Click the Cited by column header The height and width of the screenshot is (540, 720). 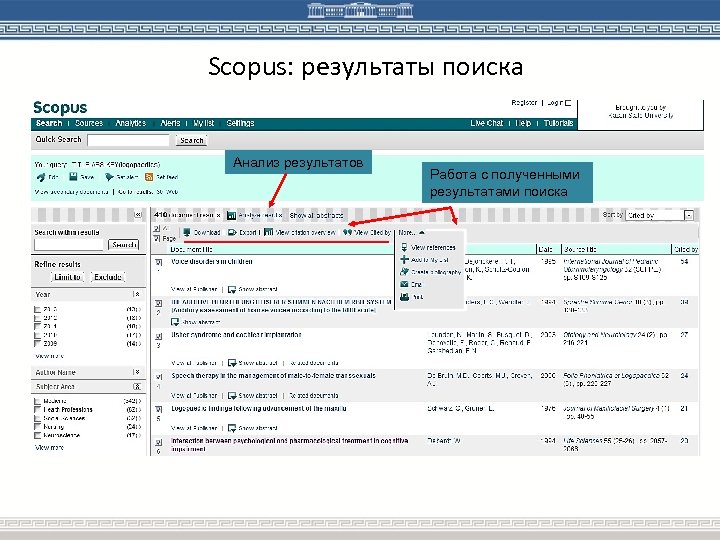pos(686,249)
